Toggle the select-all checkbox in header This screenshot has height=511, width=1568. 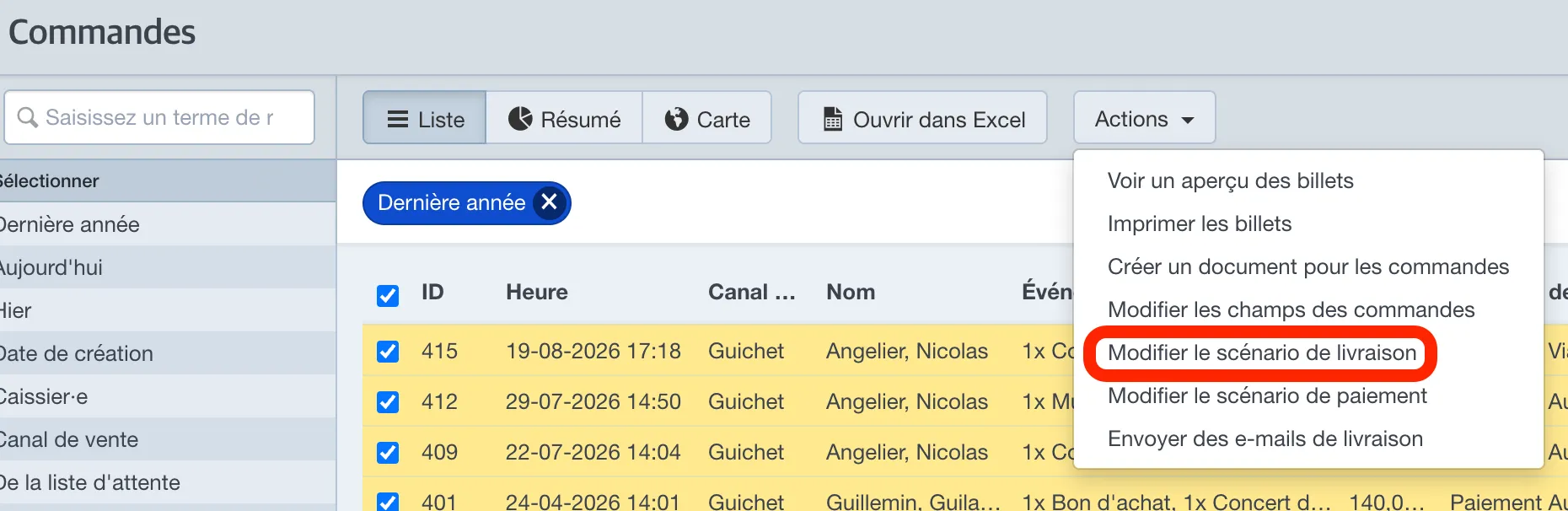pos(388,295)
